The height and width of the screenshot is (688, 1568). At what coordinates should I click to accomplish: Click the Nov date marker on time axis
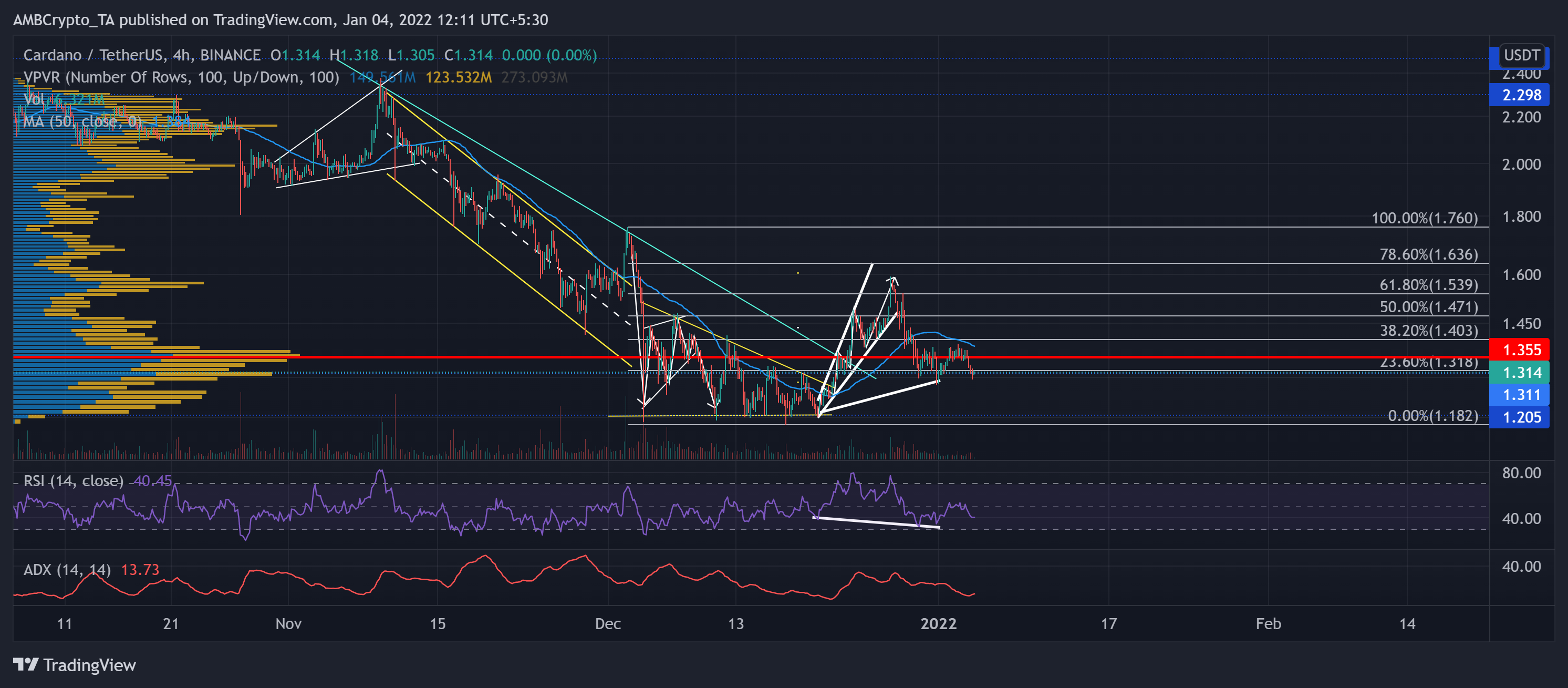tap(288, 623)
